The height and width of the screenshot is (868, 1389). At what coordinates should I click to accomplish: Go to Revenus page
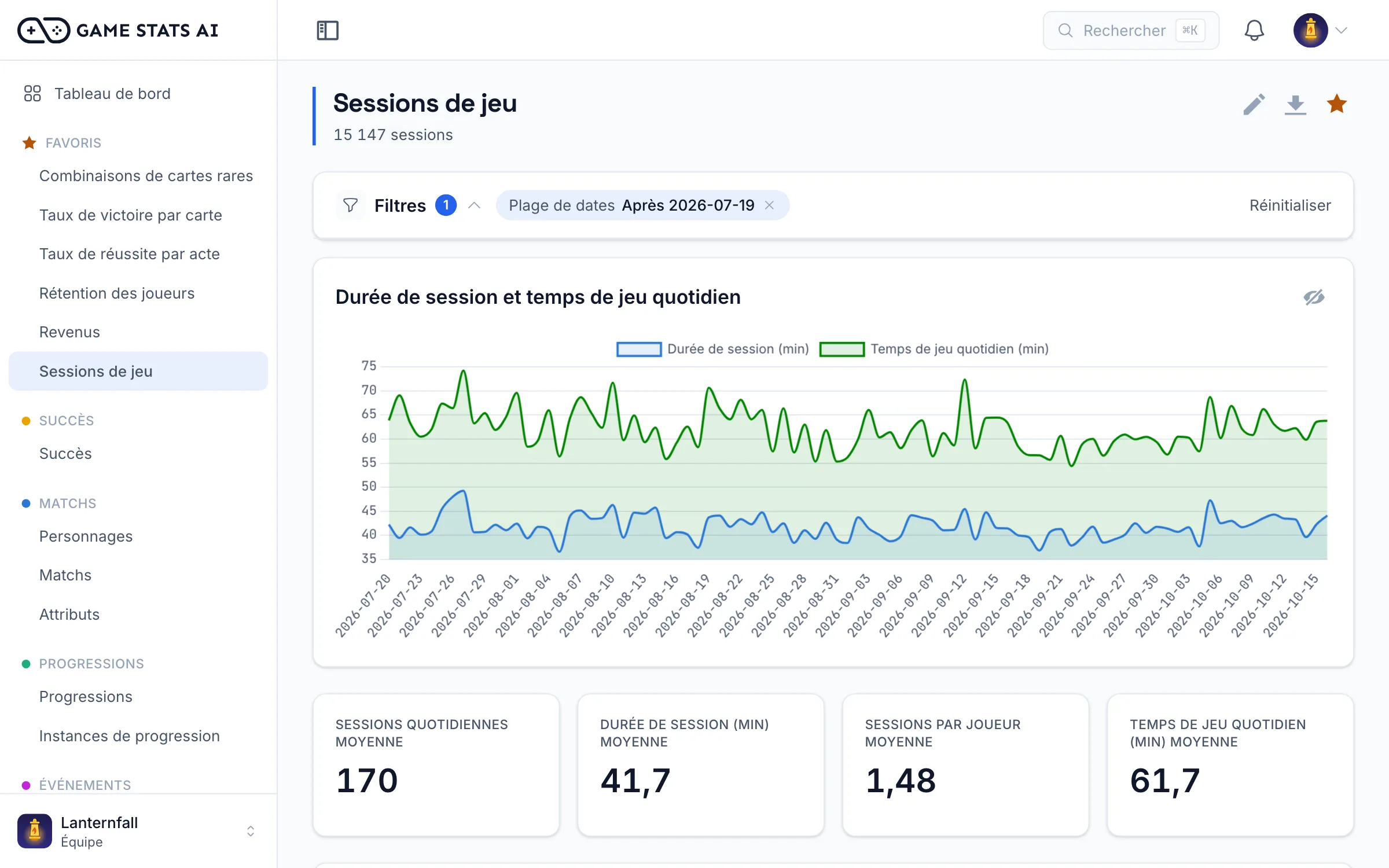[69, 332]
